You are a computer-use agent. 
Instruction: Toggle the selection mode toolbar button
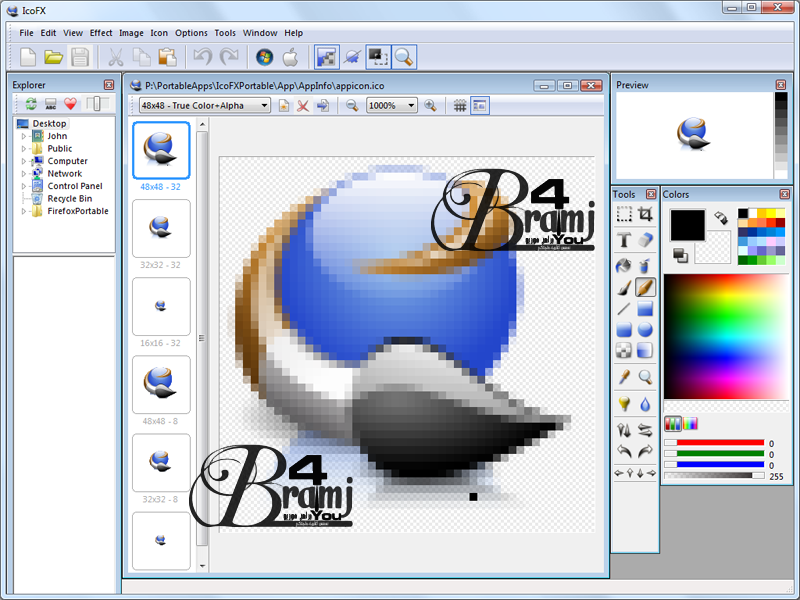coord(378,57)
